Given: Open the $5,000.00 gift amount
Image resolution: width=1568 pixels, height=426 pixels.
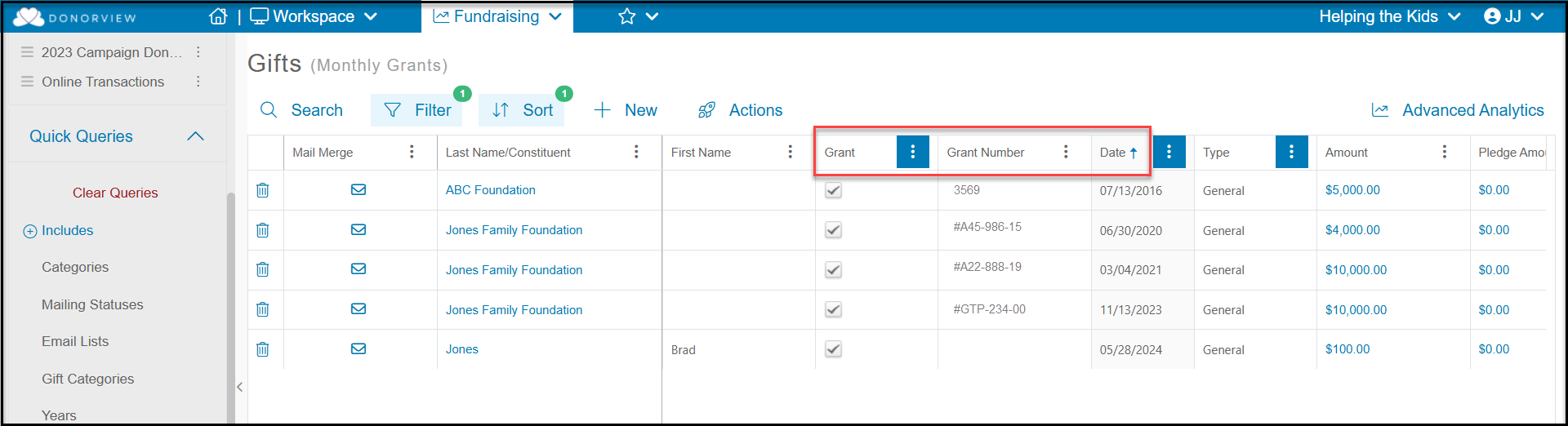Looking at the screenshot, I should pos(1352,190).
